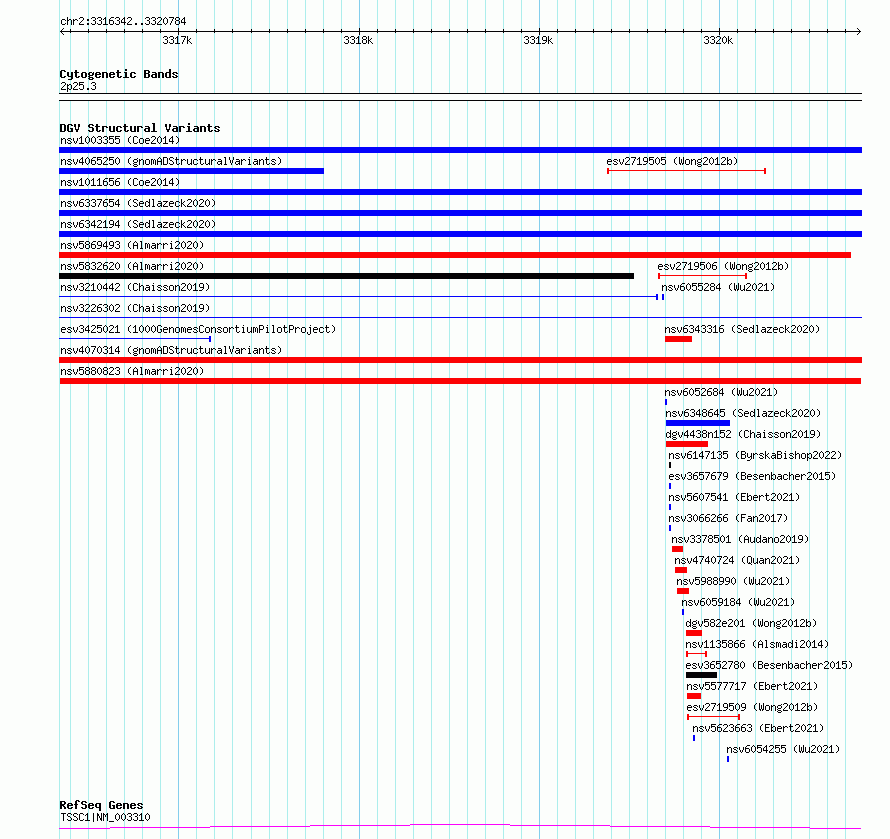Open nsv5880823 (Almarri2020) label
Image resolution: width=890 pixels, height=839 pixels.
[x=132, y=371]
